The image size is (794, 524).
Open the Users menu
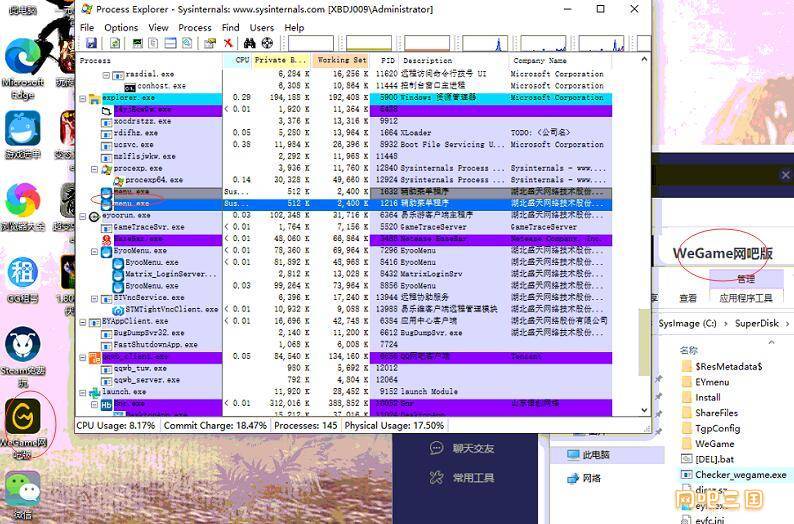[262, 27]
